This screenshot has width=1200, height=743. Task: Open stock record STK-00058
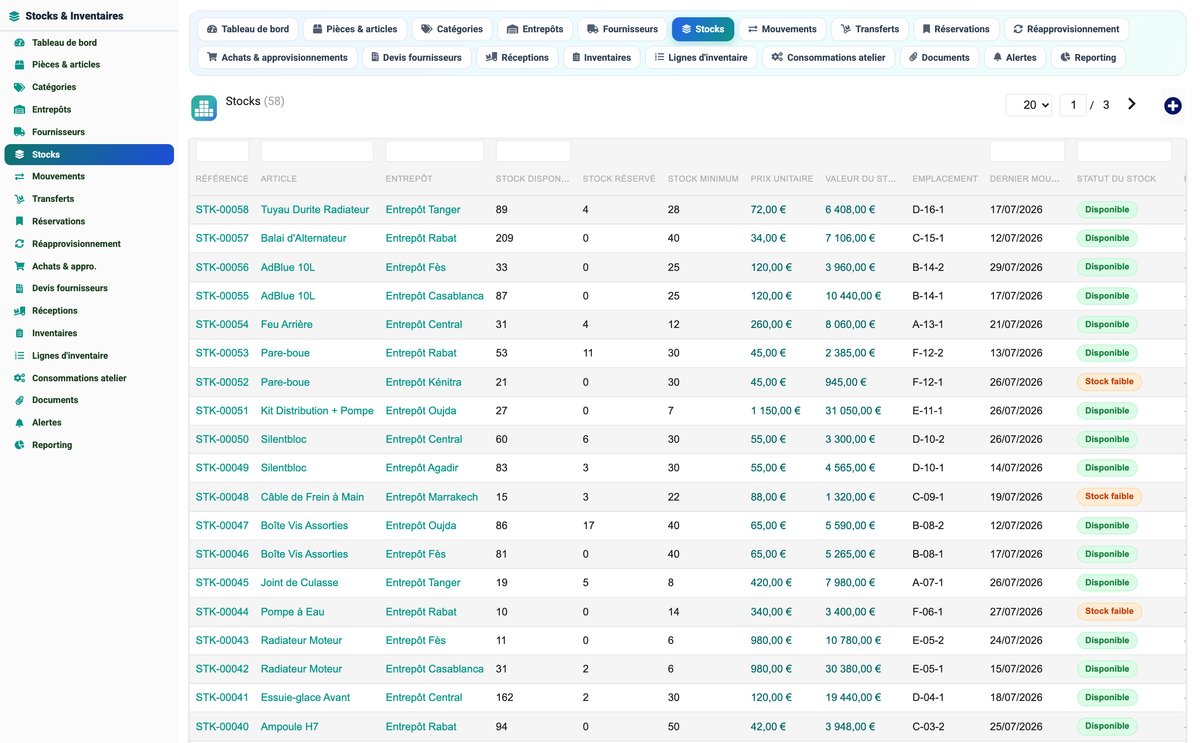[x=222, y=210]
